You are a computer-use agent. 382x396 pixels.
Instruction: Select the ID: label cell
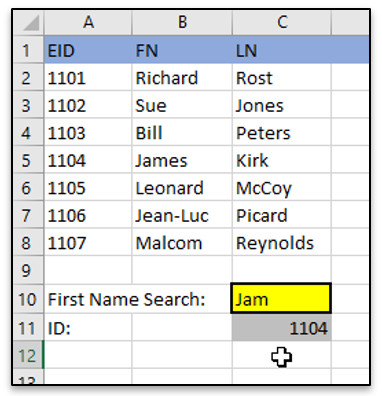tap(88, 327)
